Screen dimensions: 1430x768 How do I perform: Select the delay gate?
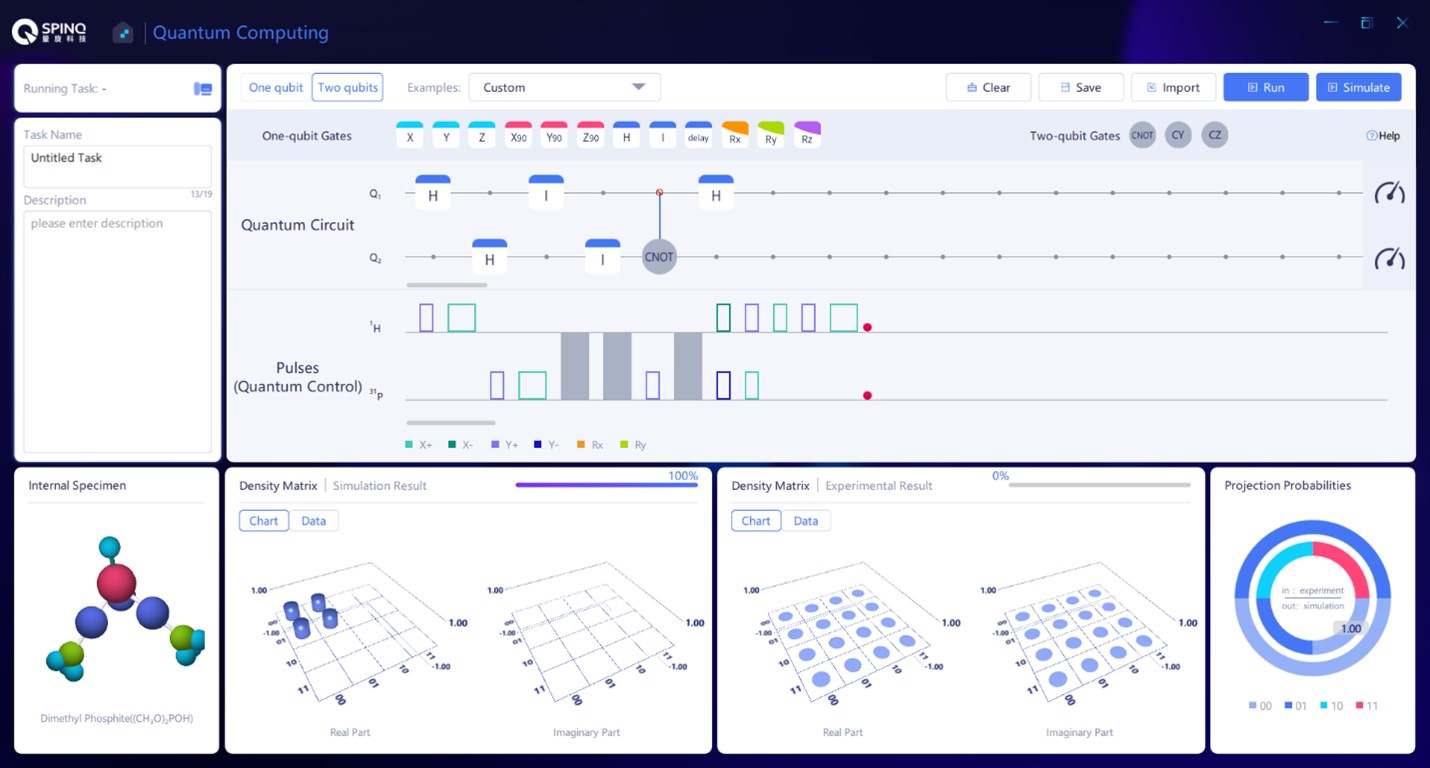coord(698,135)
